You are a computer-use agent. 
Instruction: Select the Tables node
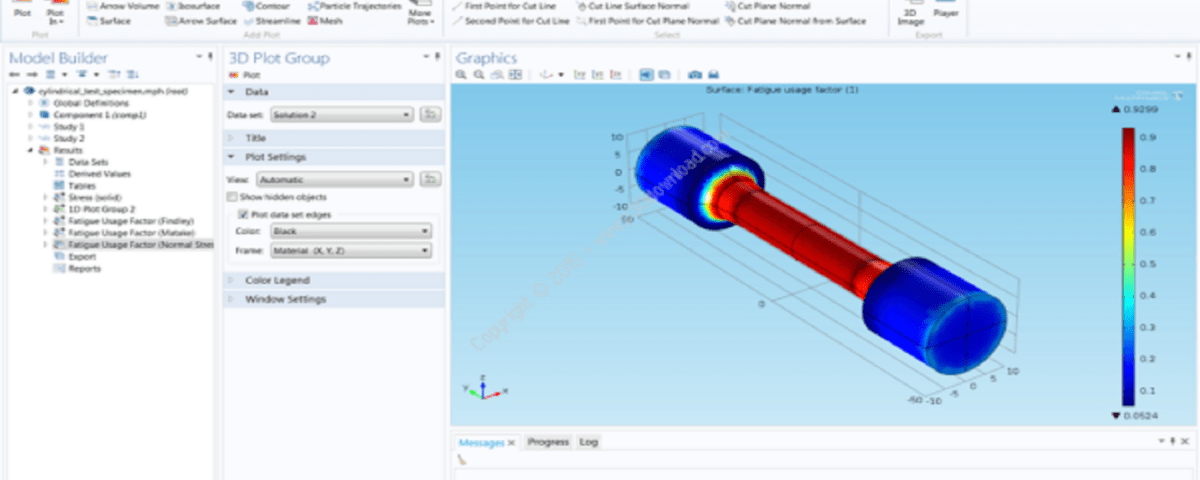tap(81, 186)
